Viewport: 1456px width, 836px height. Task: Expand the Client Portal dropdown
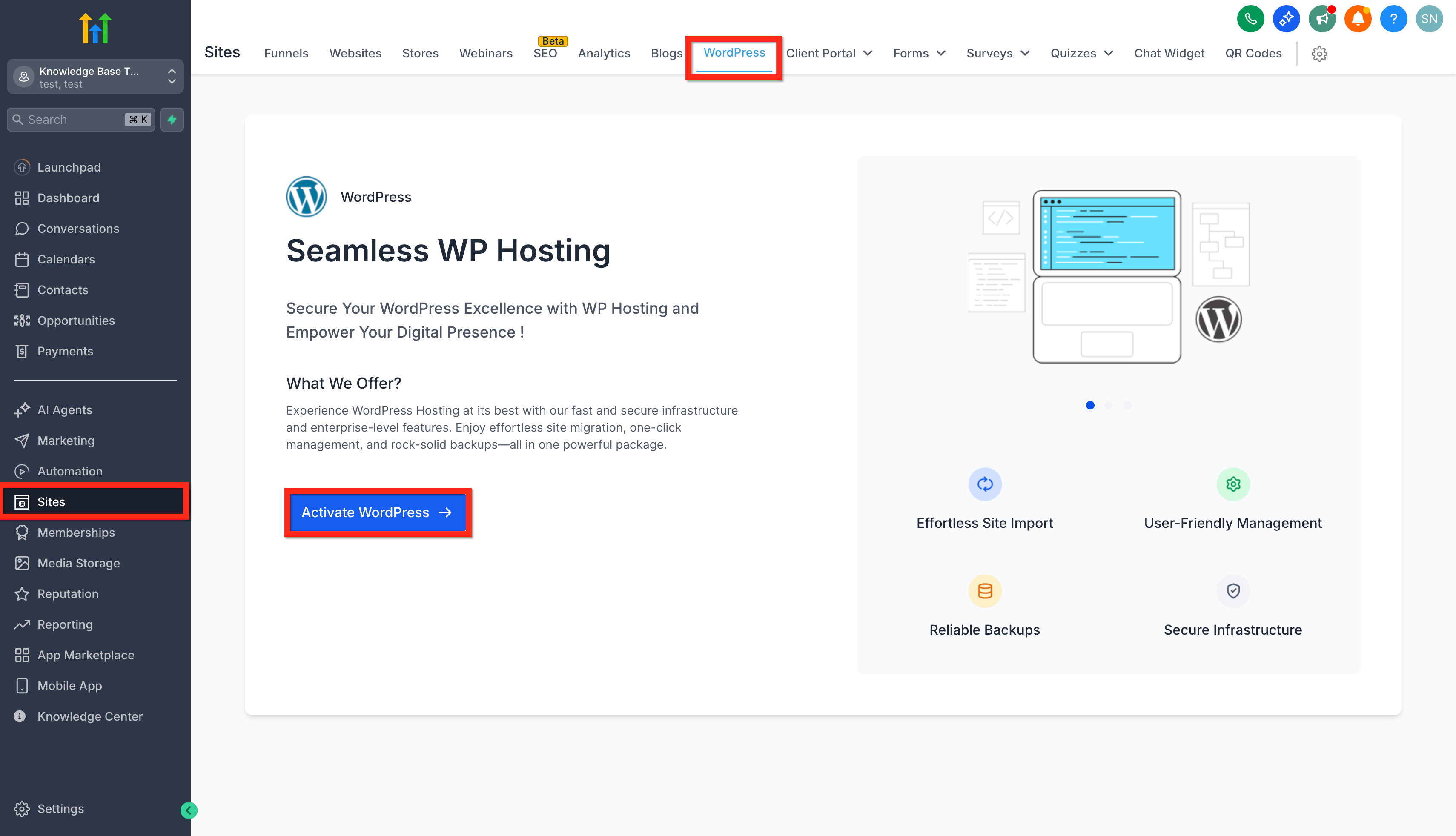point(829,53)
